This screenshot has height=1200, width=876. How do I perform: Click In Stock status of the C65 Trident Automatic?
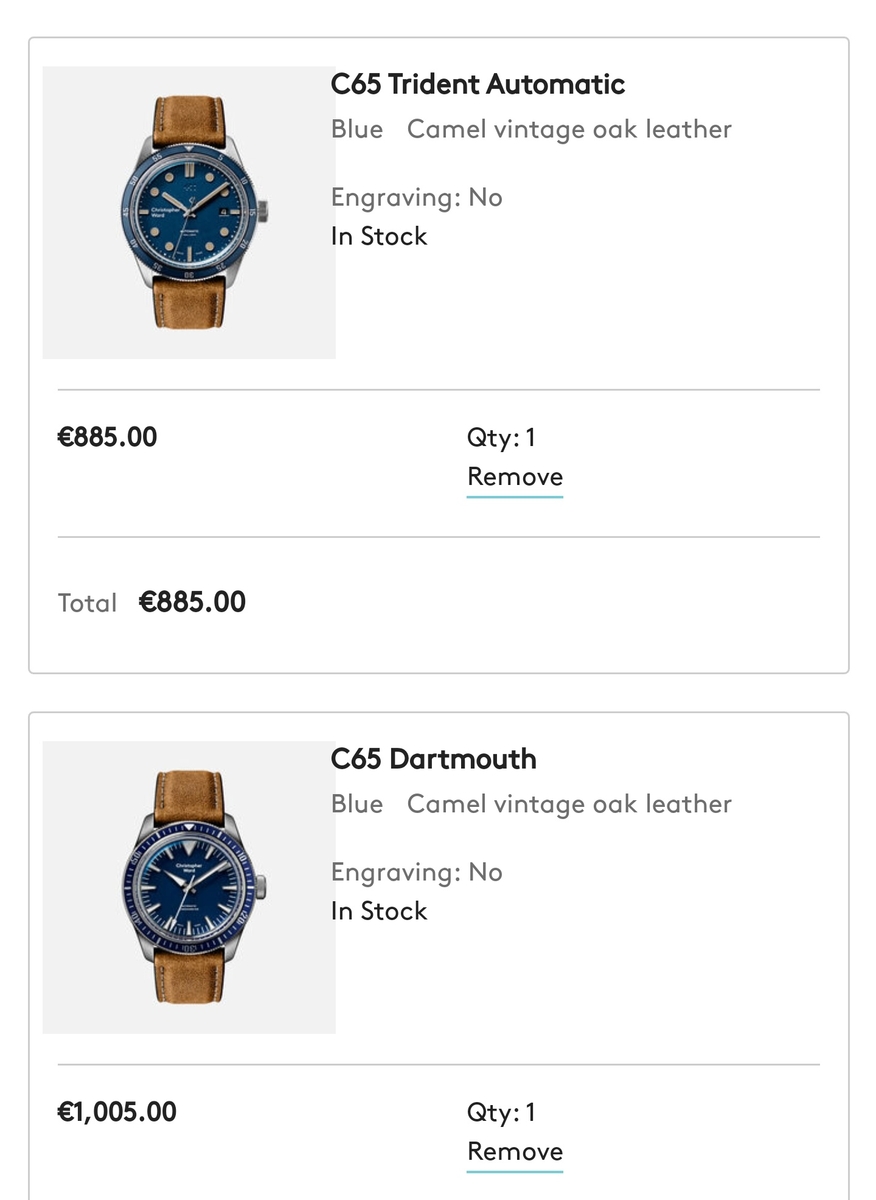point(379,237)
